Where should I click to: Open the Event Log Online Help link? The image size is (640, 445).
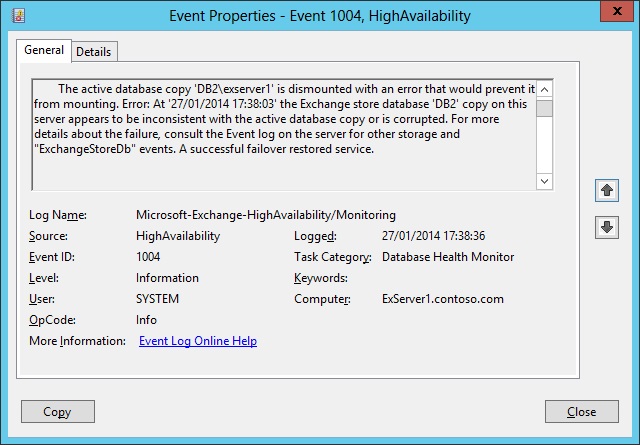coord(198,341)
